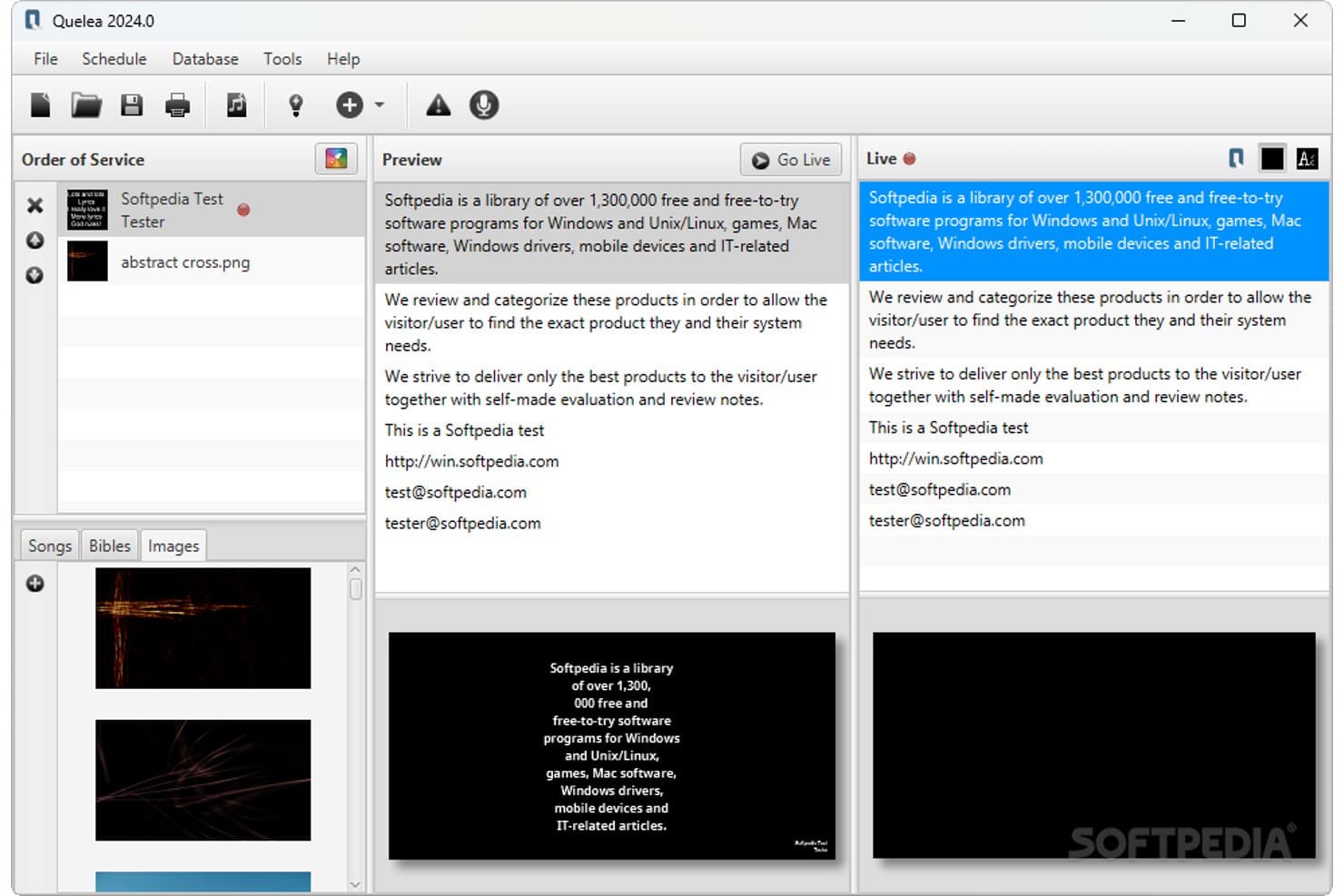The image size is (1344, 896).
Task: Choose the dark streaks image thumbnail in library
Action: point(203,780)
